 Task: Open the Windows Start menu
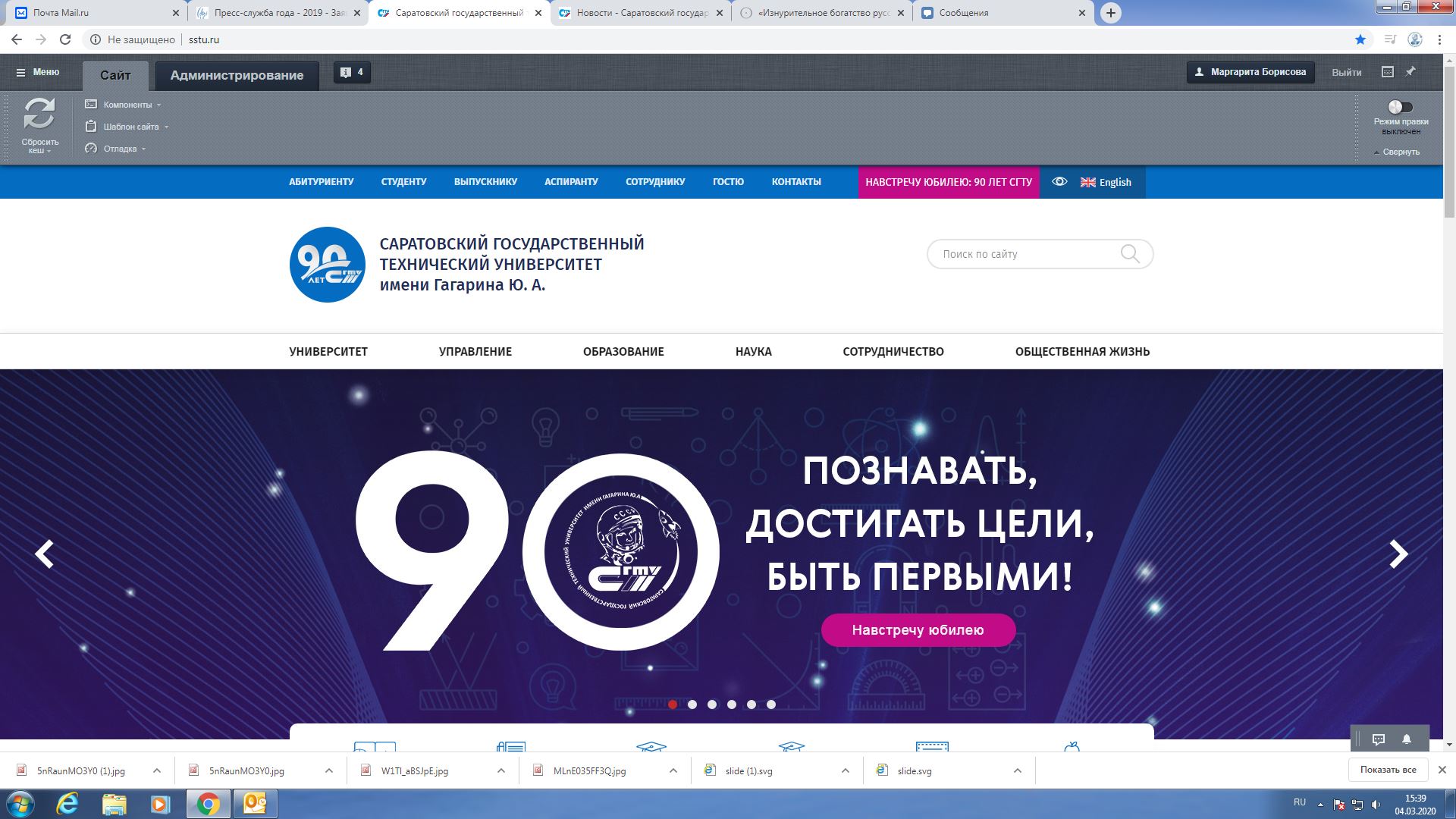coord(20,803)
